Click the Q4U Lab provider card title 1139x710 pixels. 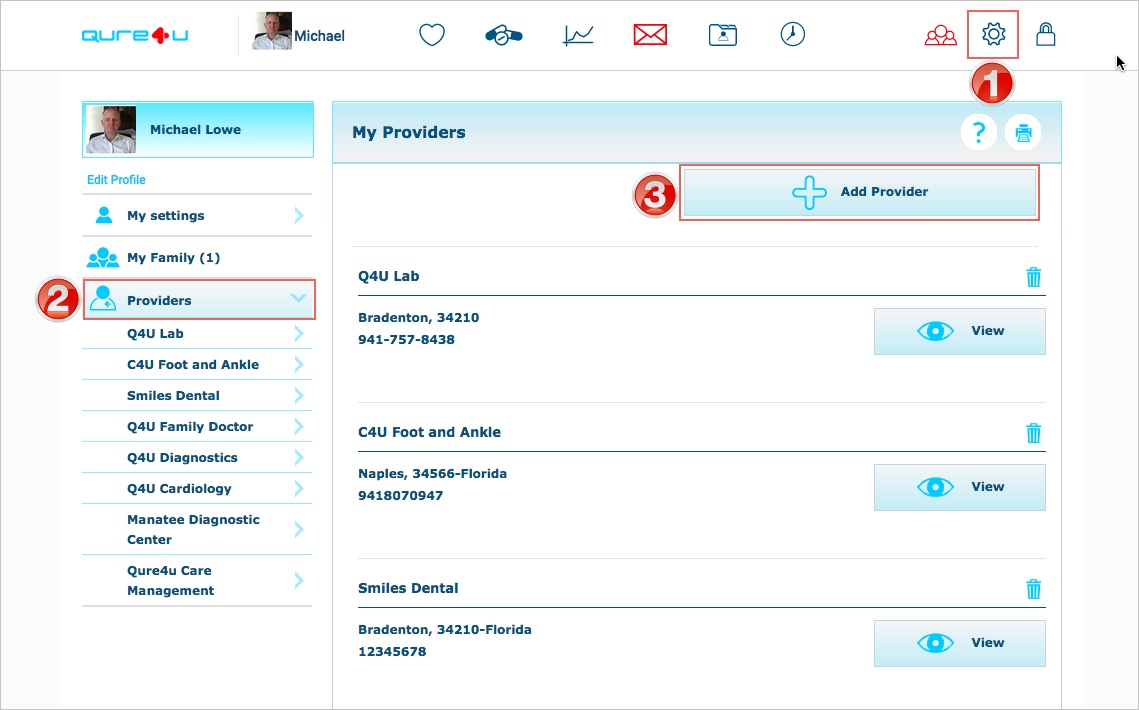[x=389, y=276]
